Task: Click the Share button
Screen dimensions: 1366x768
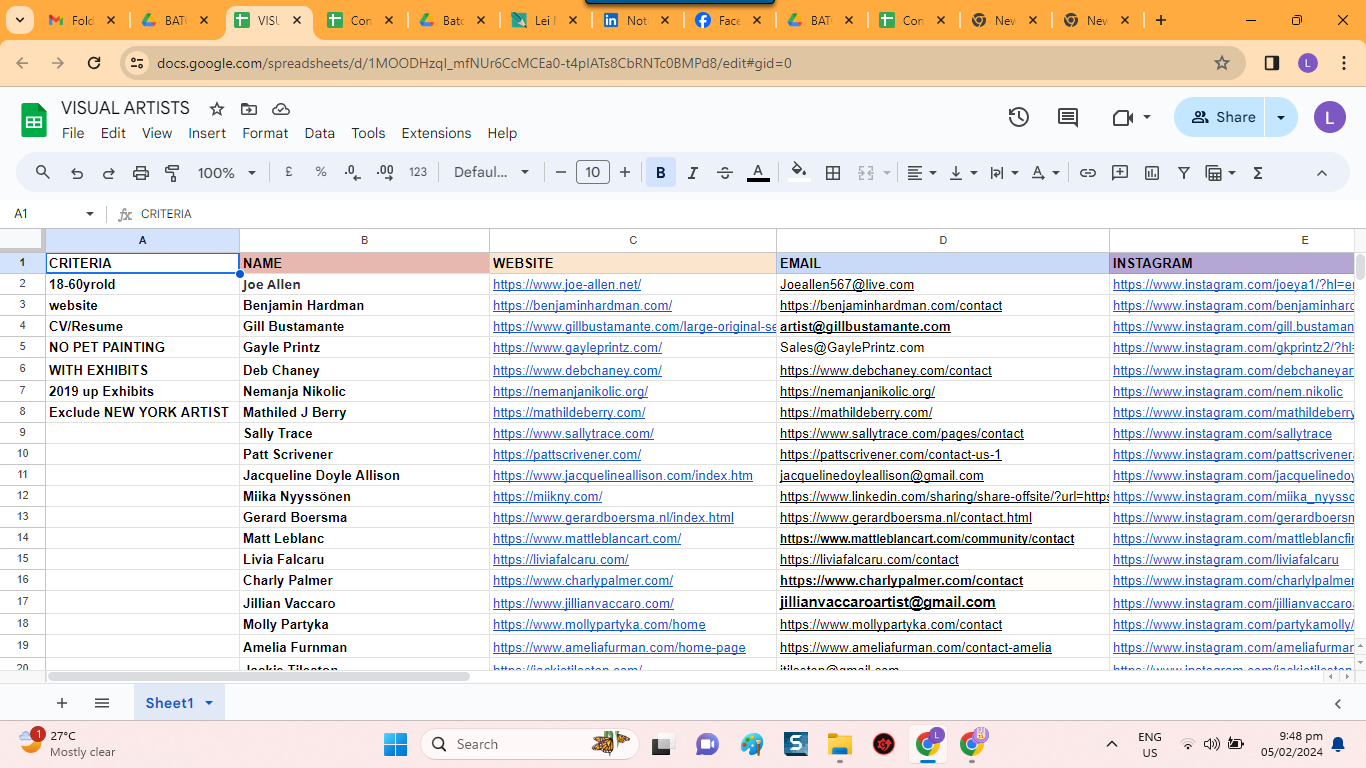Action: pyautogui.click(x=1220, y=117)
